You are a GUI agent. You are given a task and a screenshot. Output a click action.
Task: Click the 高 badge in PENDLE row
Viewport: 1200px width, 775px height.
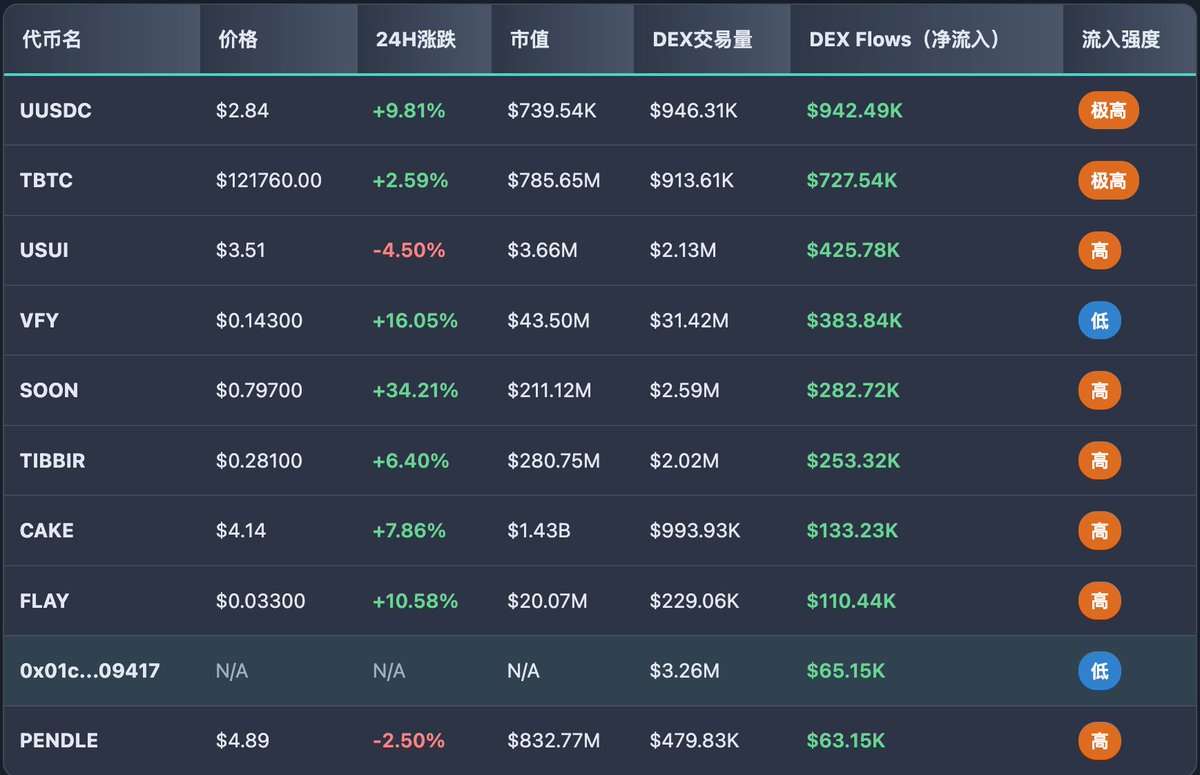pos(1099,741)
